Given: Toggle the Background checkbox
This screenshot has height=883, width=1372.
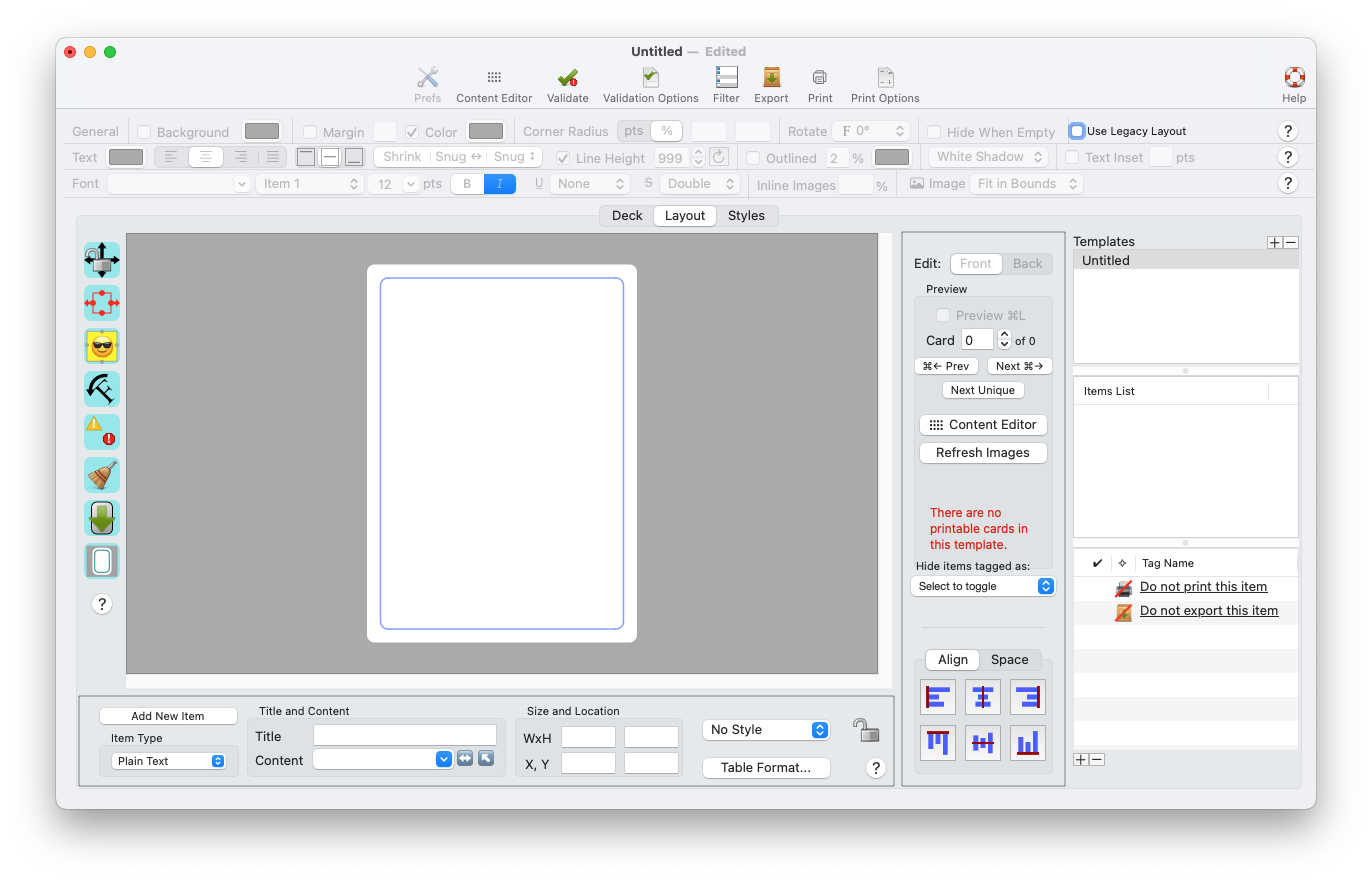Looking at the screenshot, I should [144, 132].
